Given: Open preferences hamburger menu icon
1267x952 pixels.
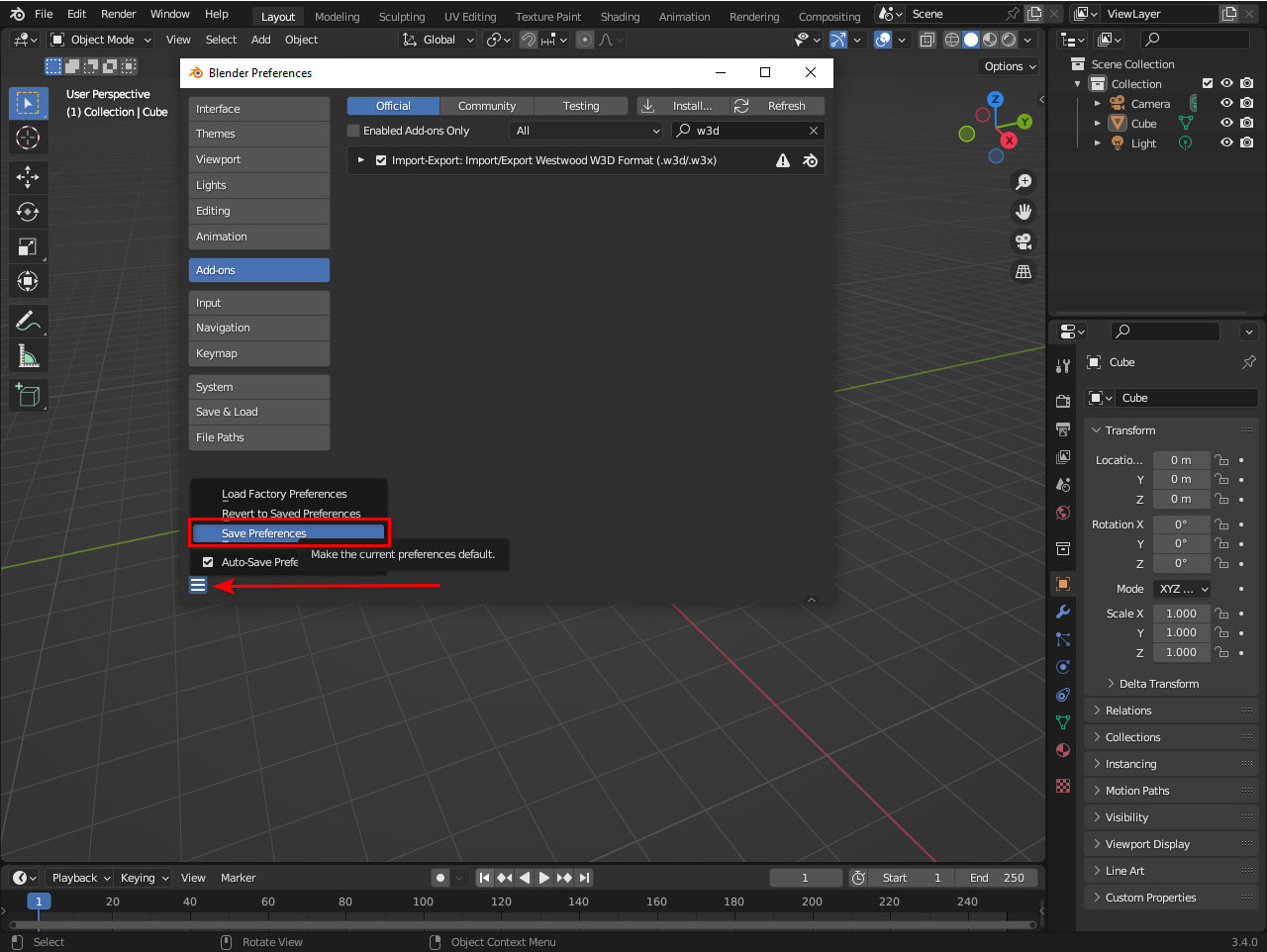Looking at the screenshot, I should point(198,585).
